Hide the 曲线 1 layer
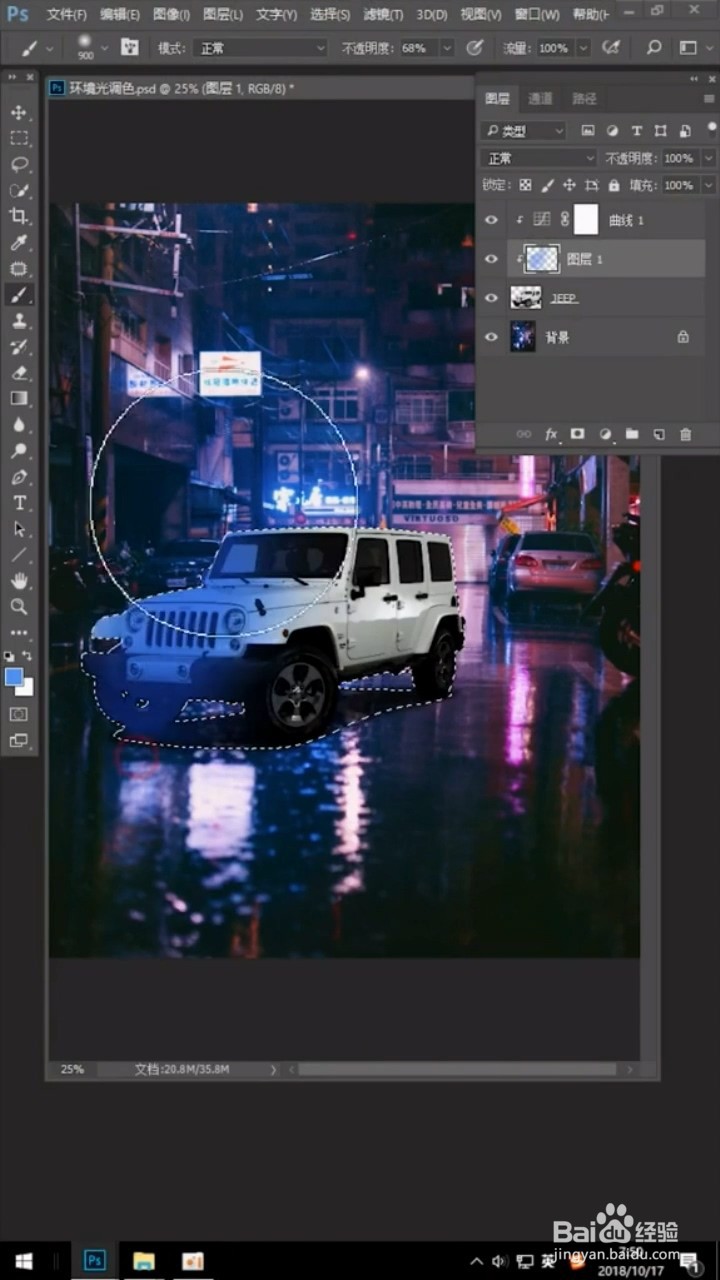This screenshot has height=1280, width=720. [491, 220]
